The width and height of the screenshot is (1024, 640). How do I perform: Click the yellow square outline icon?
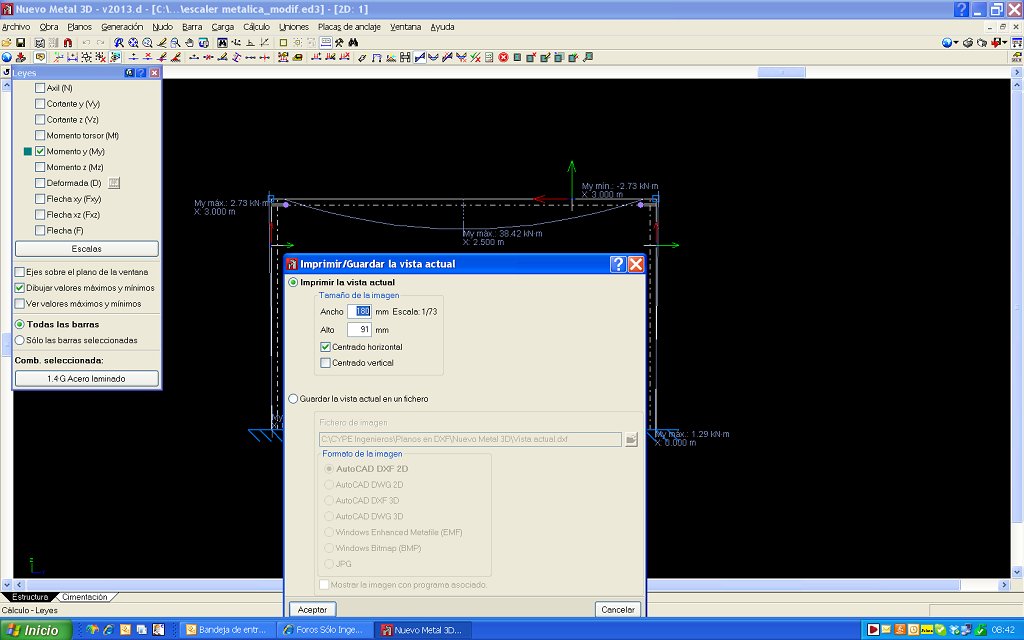pyautogui.click(x=283, y=42)
